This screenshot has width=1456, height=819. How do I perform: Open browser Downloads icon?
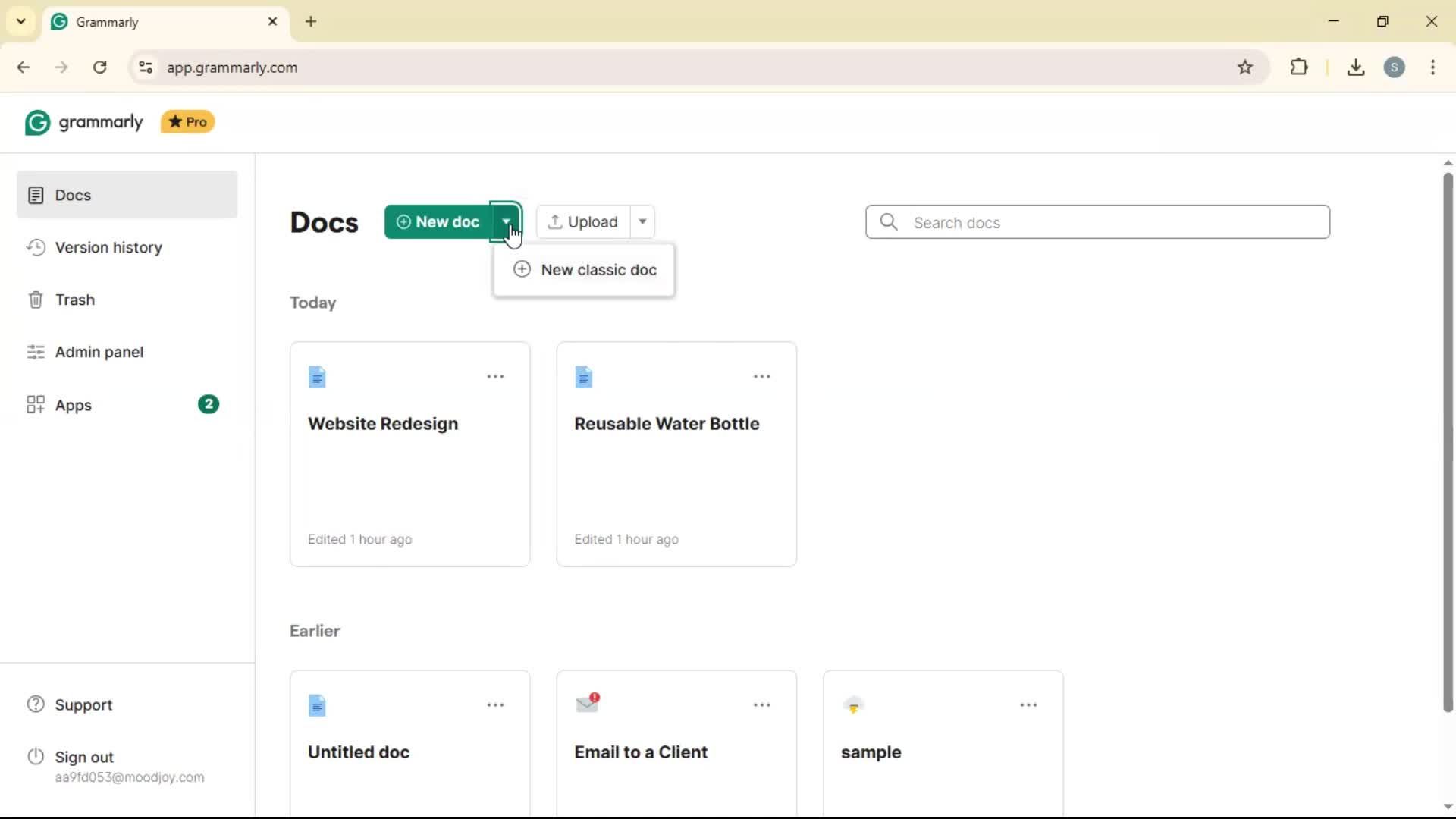(1356, 67)
